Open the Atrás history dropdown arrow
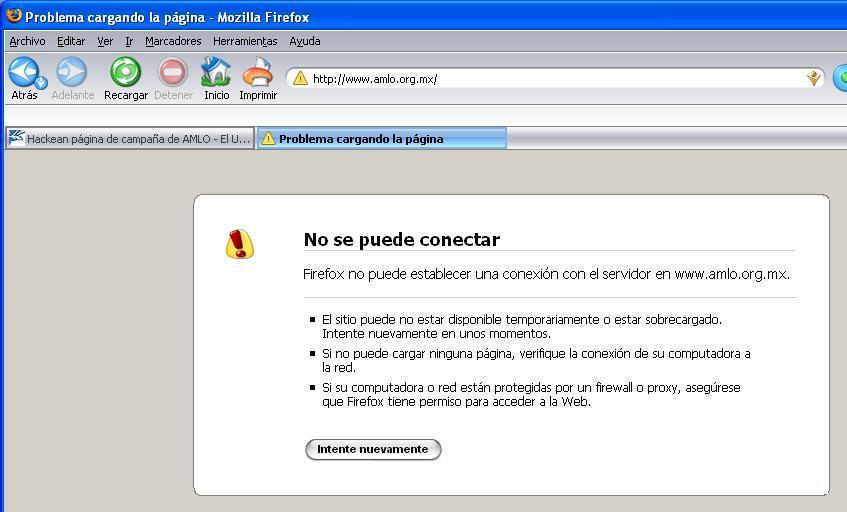This screenshot has height=512, width=847. (x=42, y=83)
